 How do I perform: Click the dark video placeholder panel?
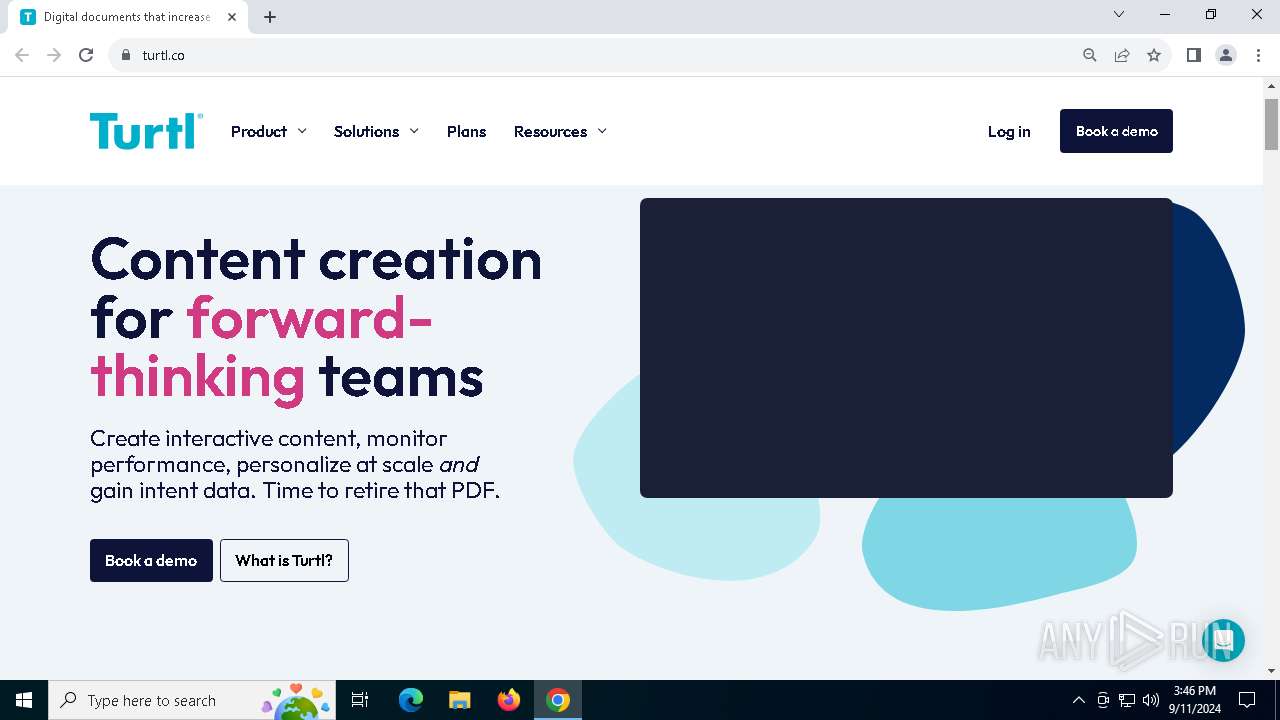click(906, 348)
